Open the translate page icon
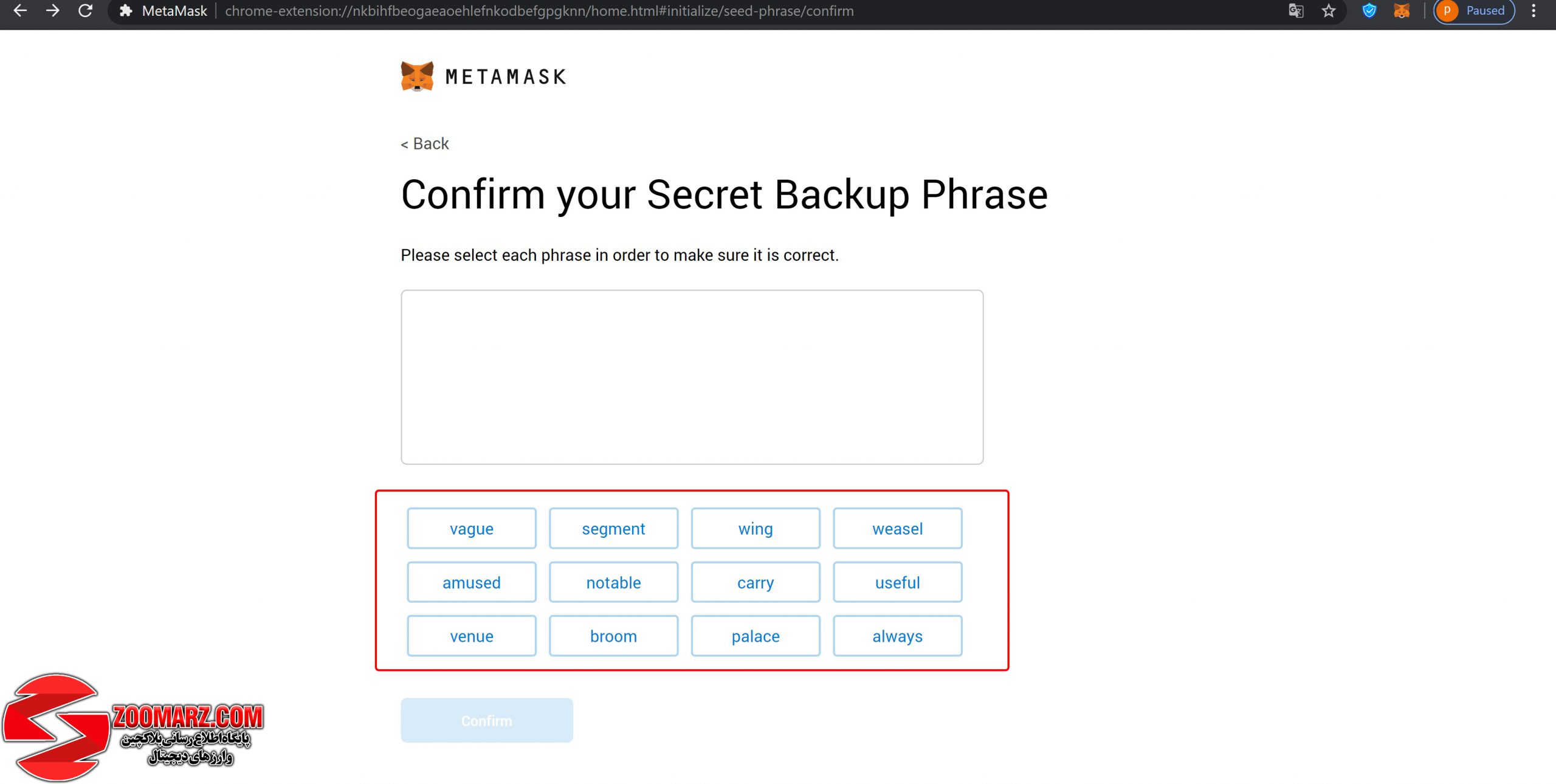This screenshot has height=784, width=1556. coord(1296,11)
